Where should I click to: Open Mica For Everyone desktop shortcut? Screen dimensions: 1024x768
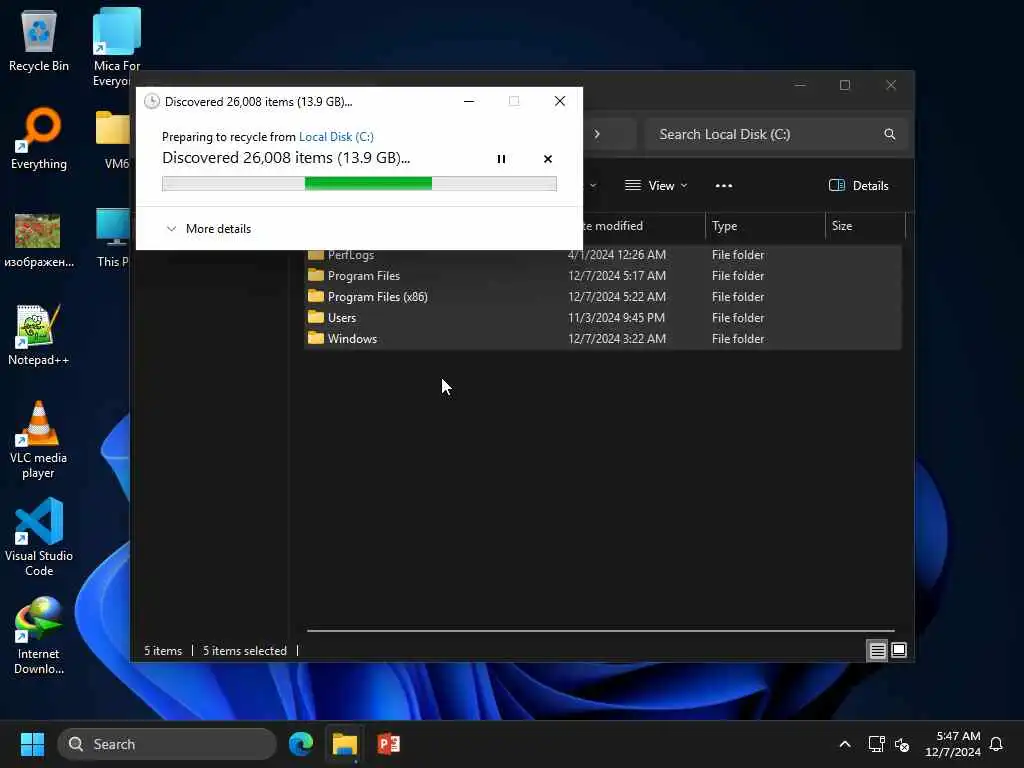(x=116, y=47)
